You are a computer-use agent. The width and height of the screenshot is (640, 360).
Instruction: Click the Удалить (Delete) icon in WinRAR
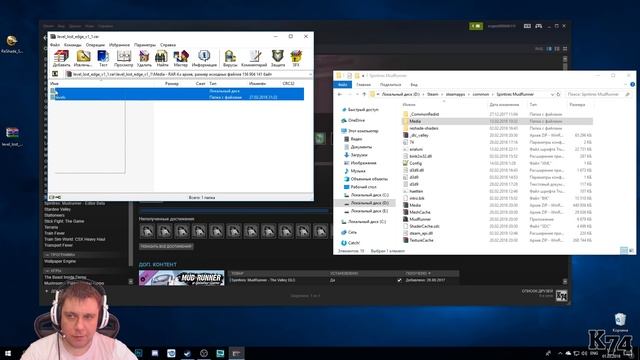(x=144, y=58)
